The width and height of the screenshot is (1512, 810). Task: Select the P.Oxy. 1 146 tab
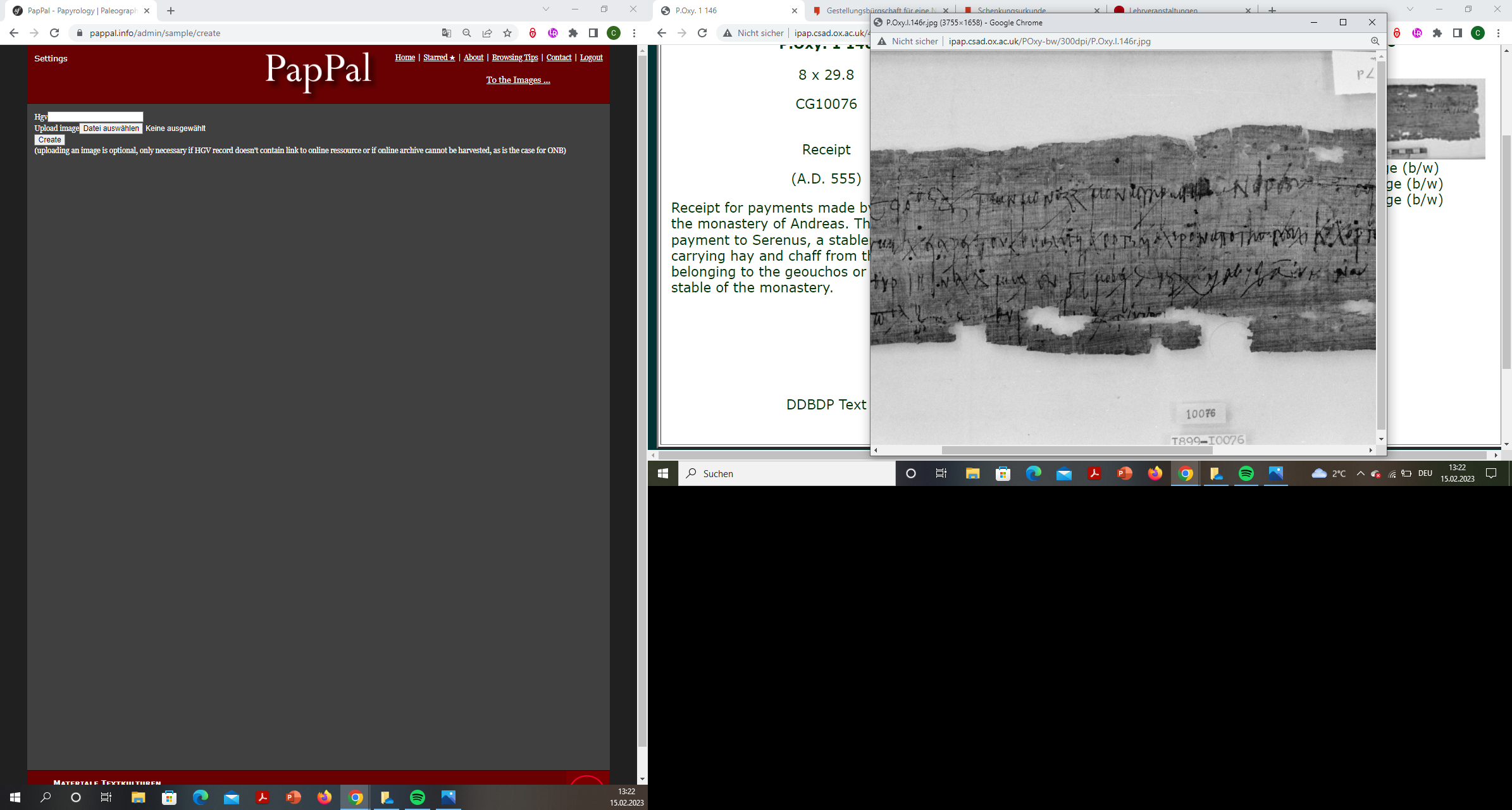point(728,11)
